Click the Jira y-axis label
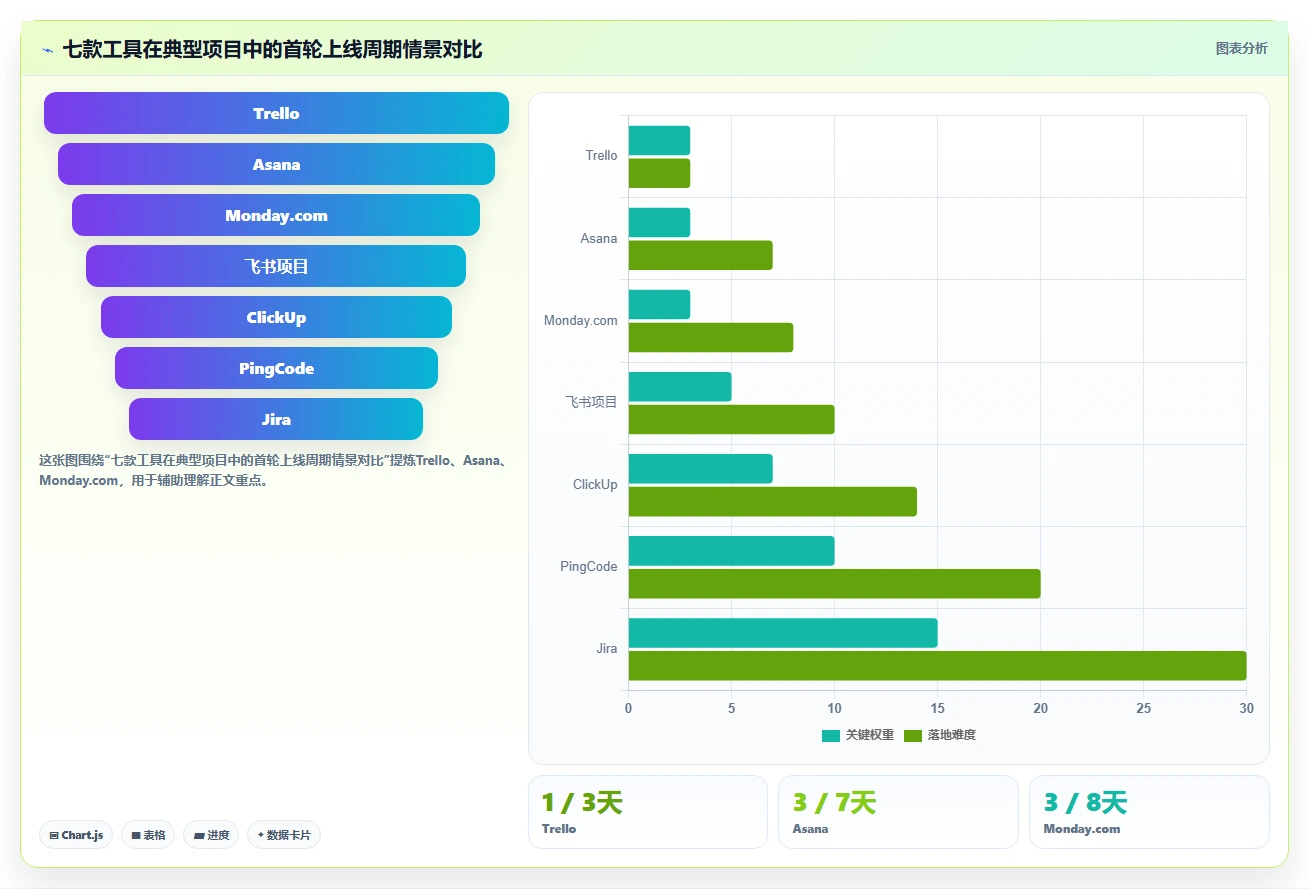Image resolution: width=1309 pixels, height=889 pixels. pyautogui.click(x=607, y=649)
